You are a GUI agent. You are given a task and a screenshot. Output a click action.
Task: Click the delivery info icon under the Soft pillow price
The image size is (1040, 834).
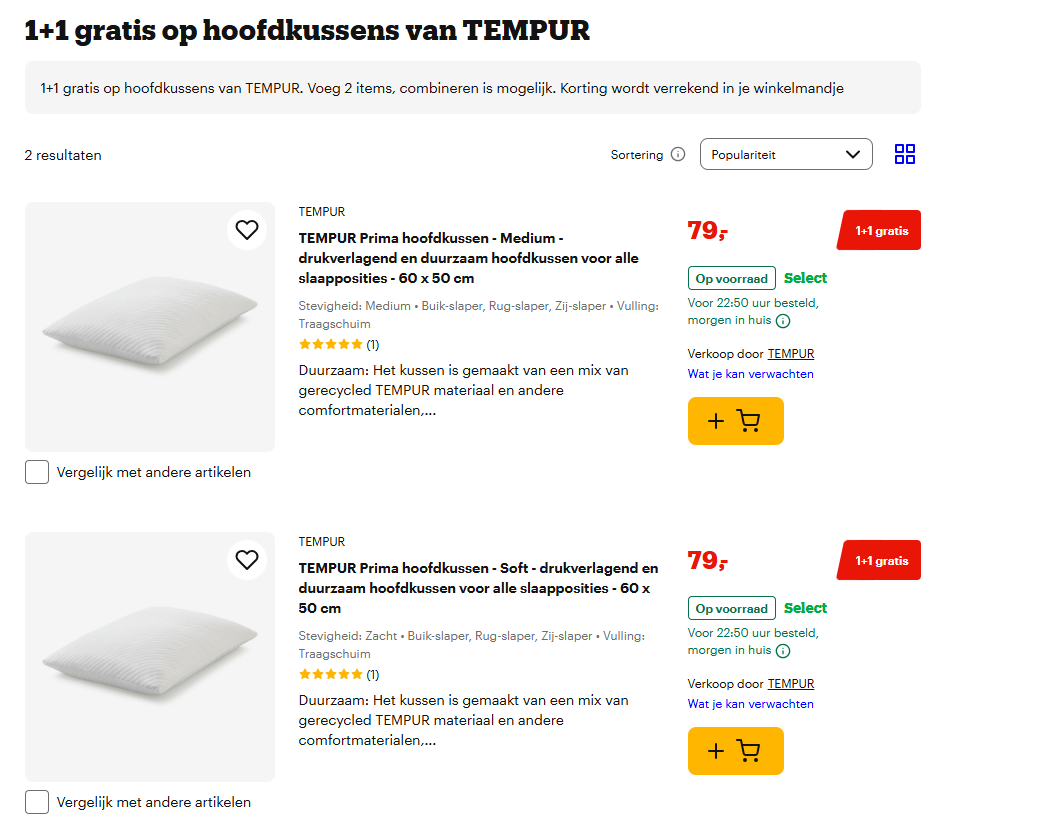point(783,651)
